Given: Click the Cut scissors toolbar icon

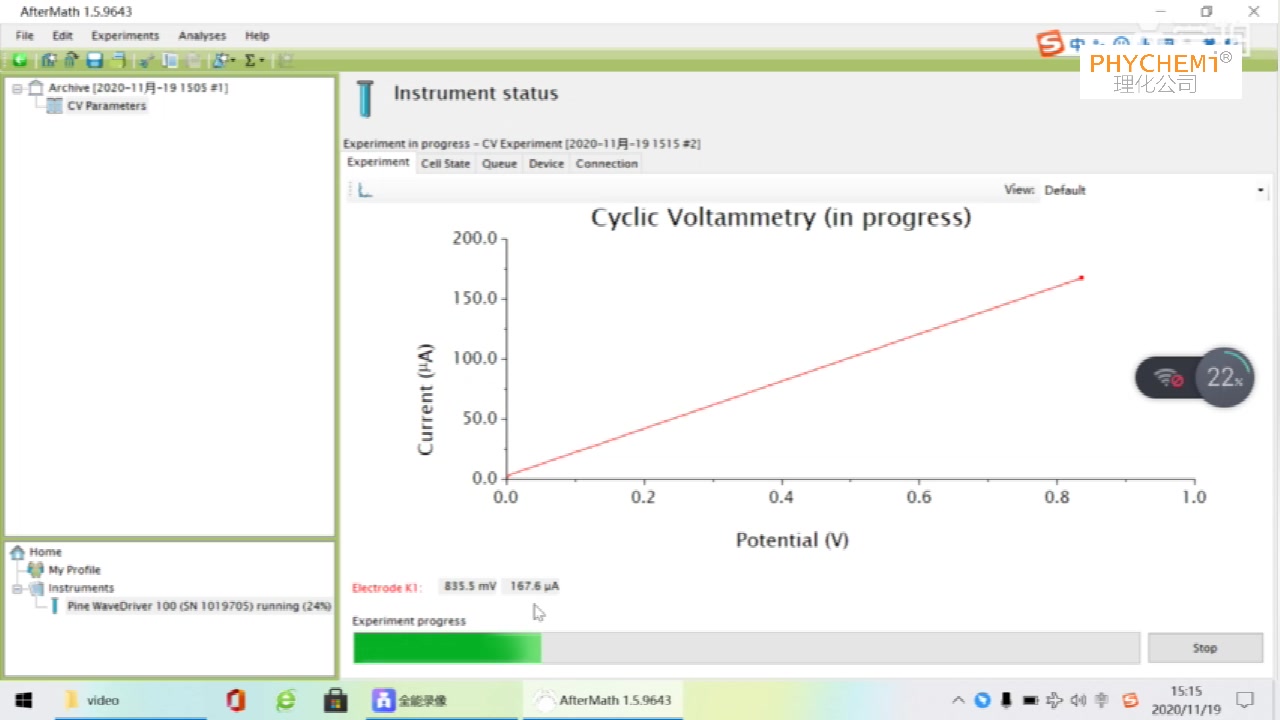Looking at the screenshot, I should [146, 60].
